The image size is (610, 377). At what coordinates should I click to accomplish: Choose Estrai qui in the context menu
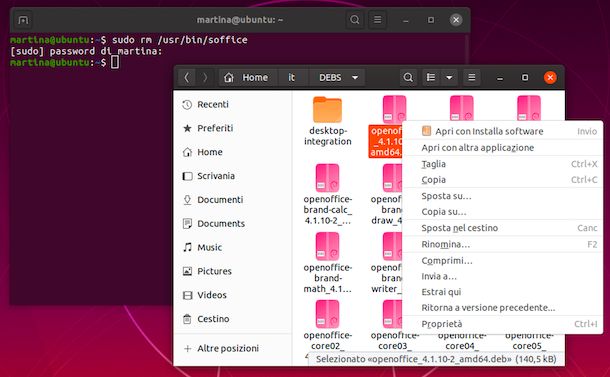[x=503, y=292]
